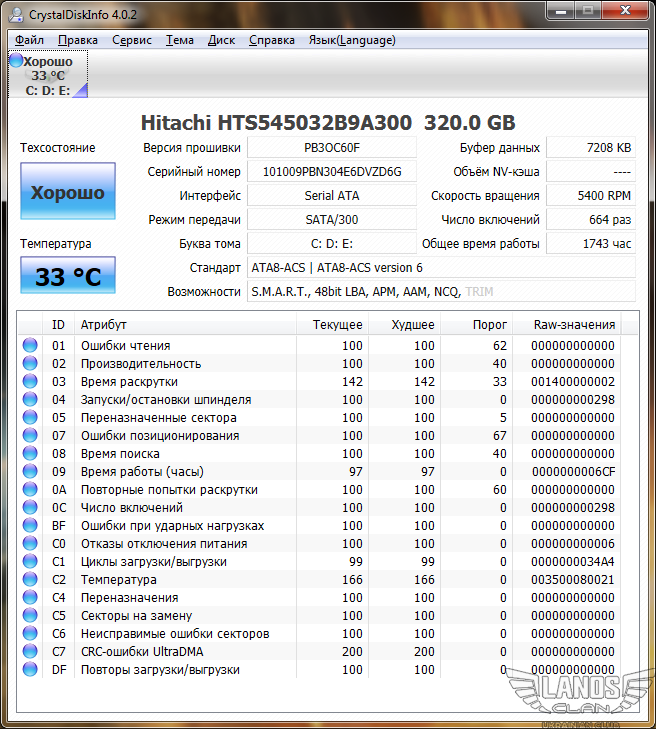This screenshot has height=729, width=656.
Task: Click status circle for C6 Неисправимые ошибки секторов
Action: [x=30, y=633]
